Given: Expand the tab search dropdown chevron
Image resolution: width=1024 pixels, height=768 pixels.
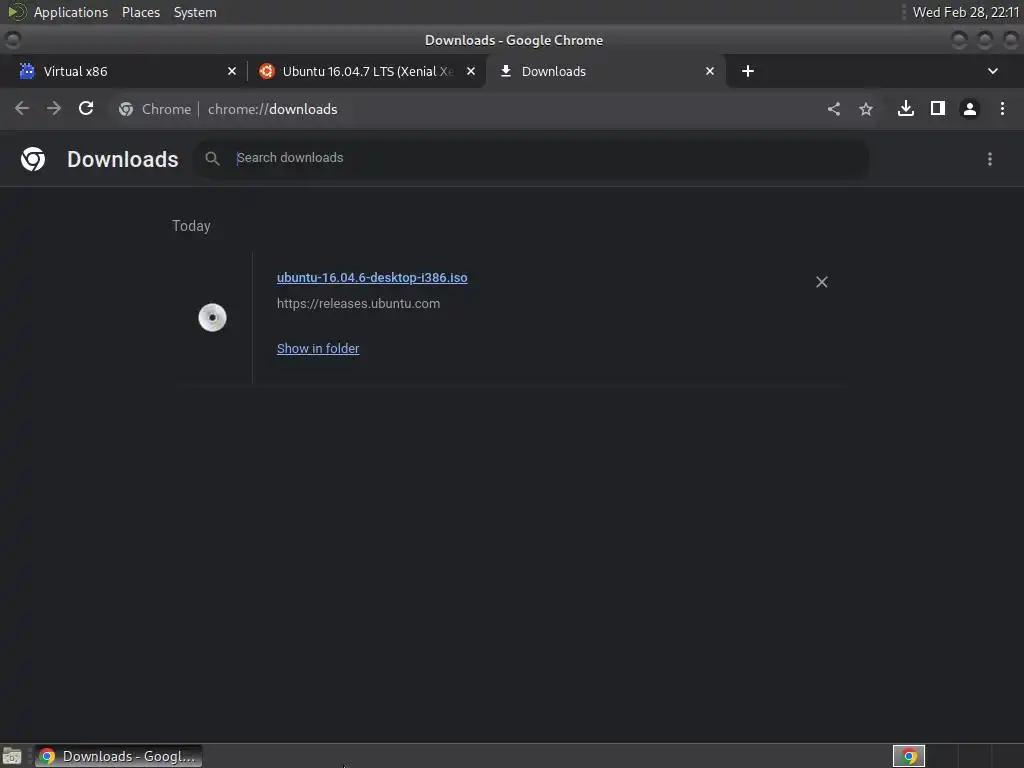Looking at the screenshot, I should (993, 71).
